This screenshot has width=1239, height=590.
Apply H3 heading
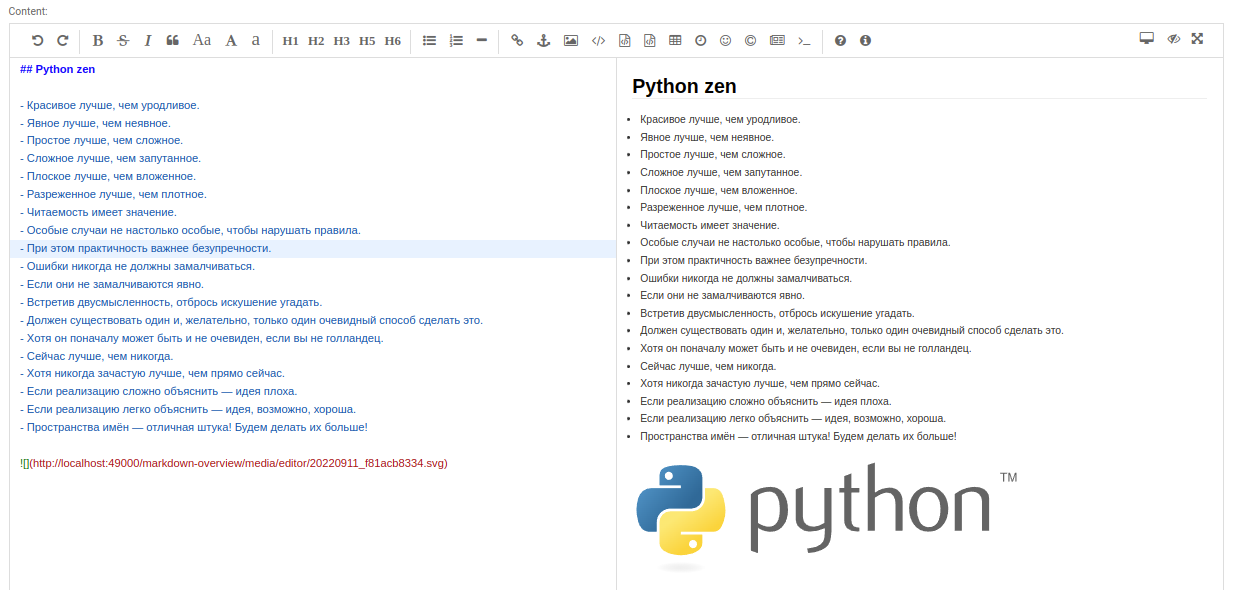(341, 41)
